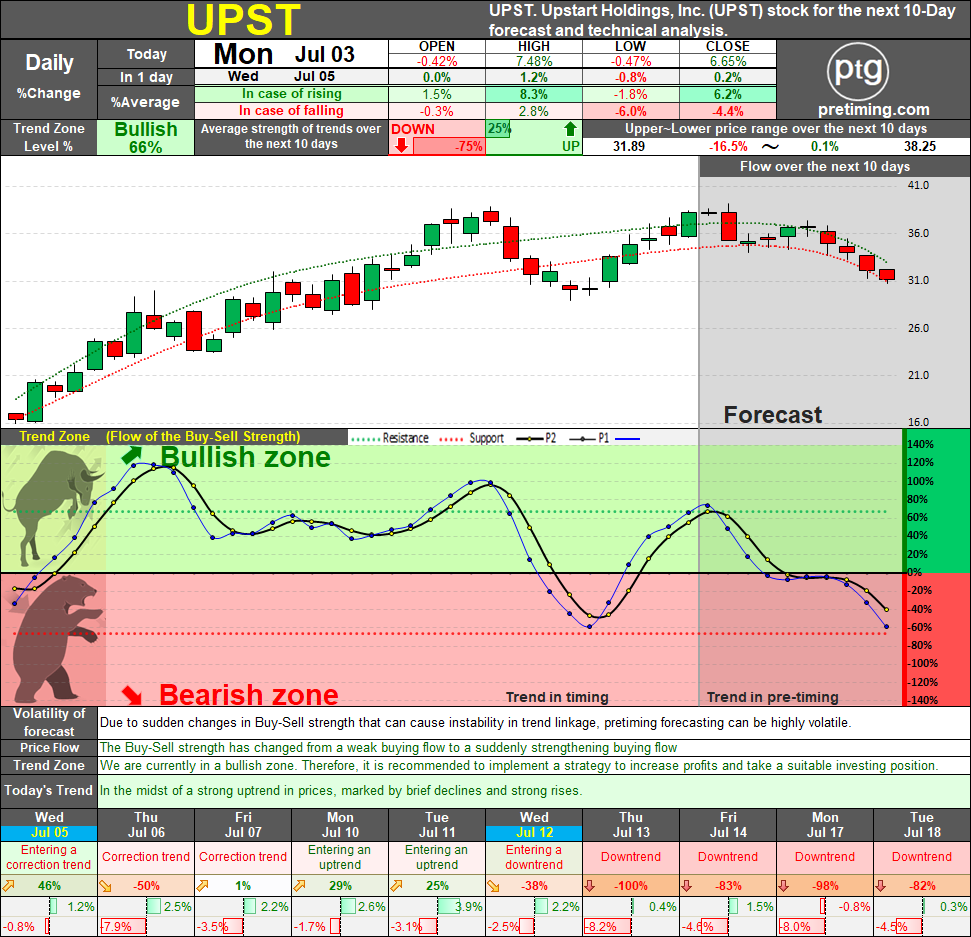Click the Bullish 66% trend zone cell

tap(146, 137)
